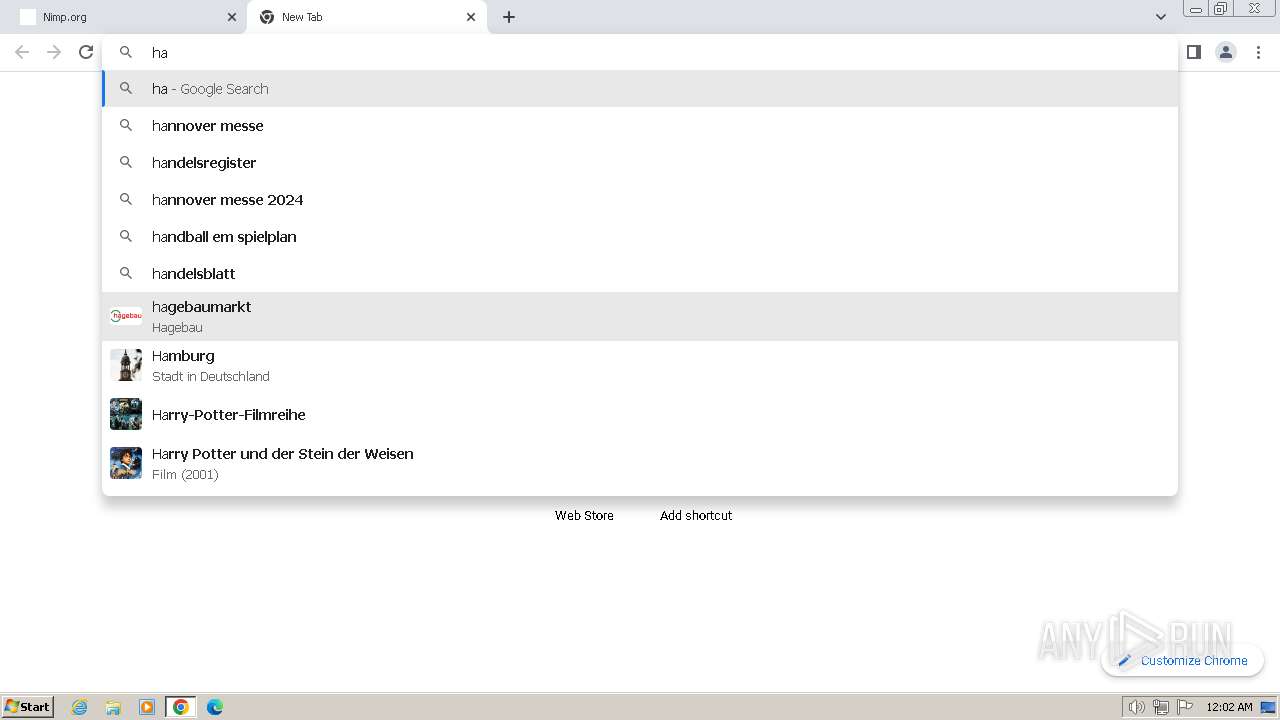Open a new tab with plus button
Screen dimensions: 1280x720
pos(509,17)
